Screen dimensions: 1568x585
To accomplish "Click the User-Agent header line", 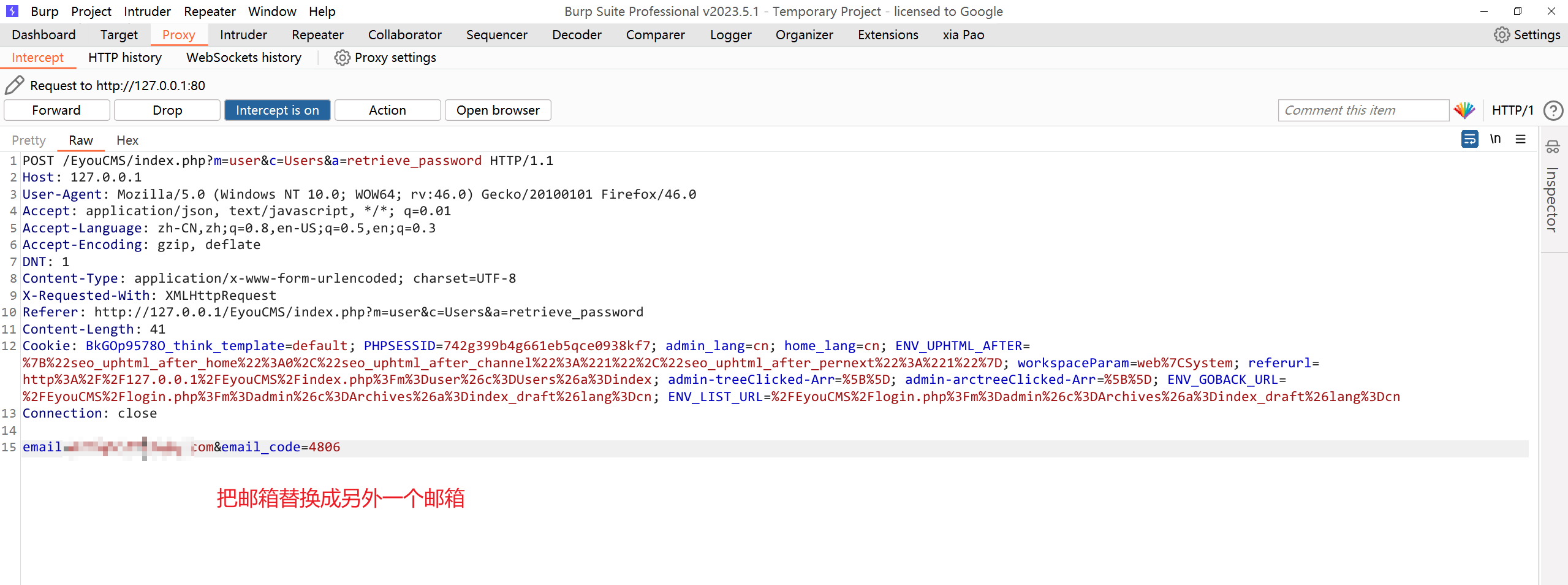I will (x=360, y=194).
